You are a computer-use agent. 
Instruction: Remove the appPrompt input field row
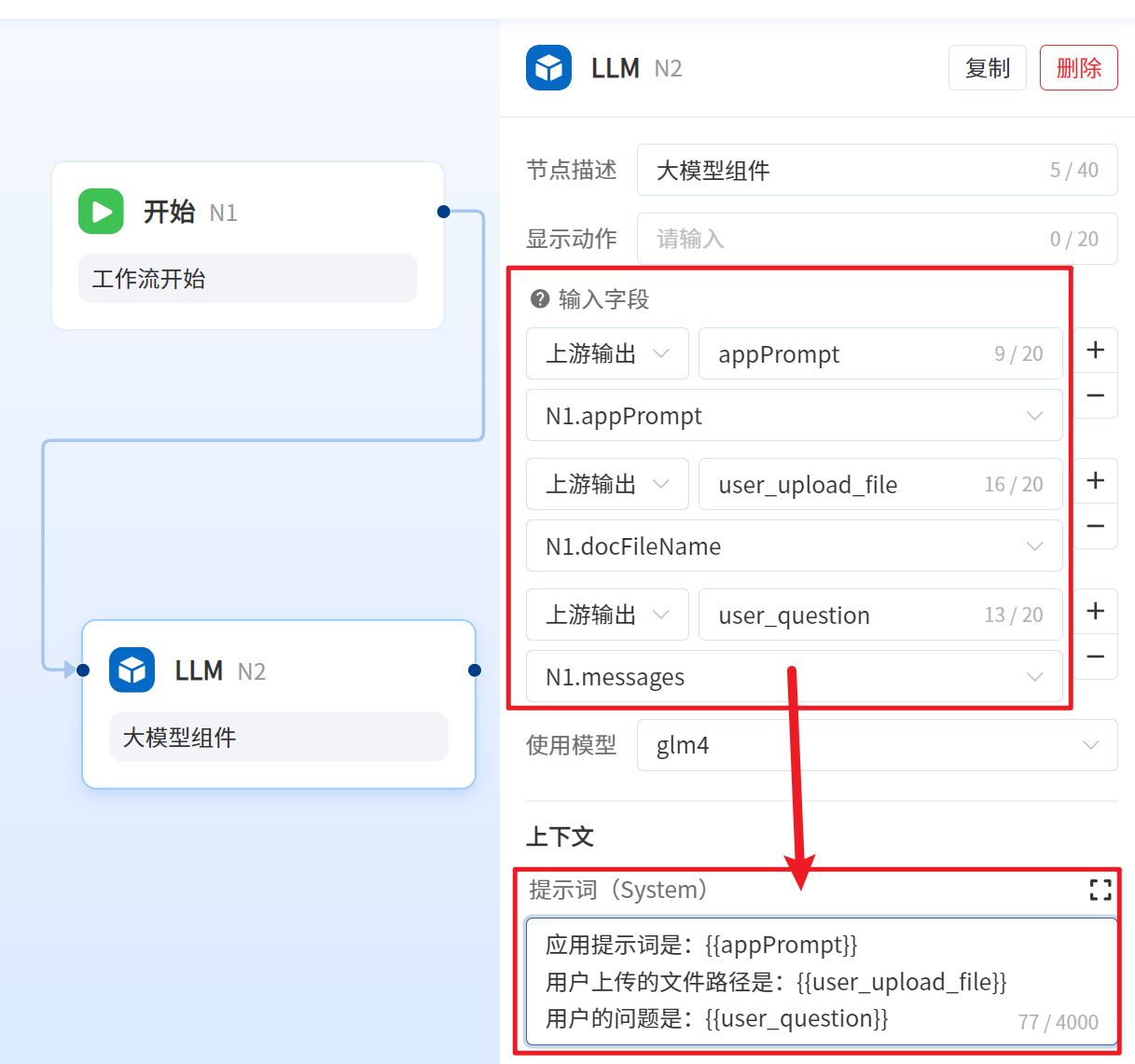(x=1096, y=395)
